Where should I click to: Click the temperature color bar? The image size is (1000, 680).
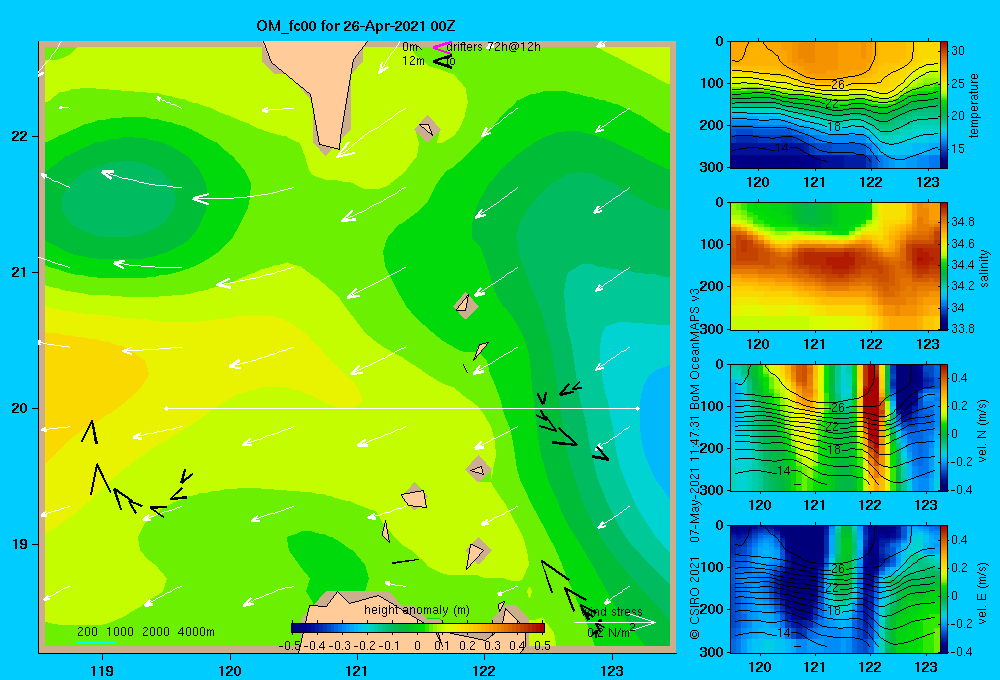click(944, 105)
